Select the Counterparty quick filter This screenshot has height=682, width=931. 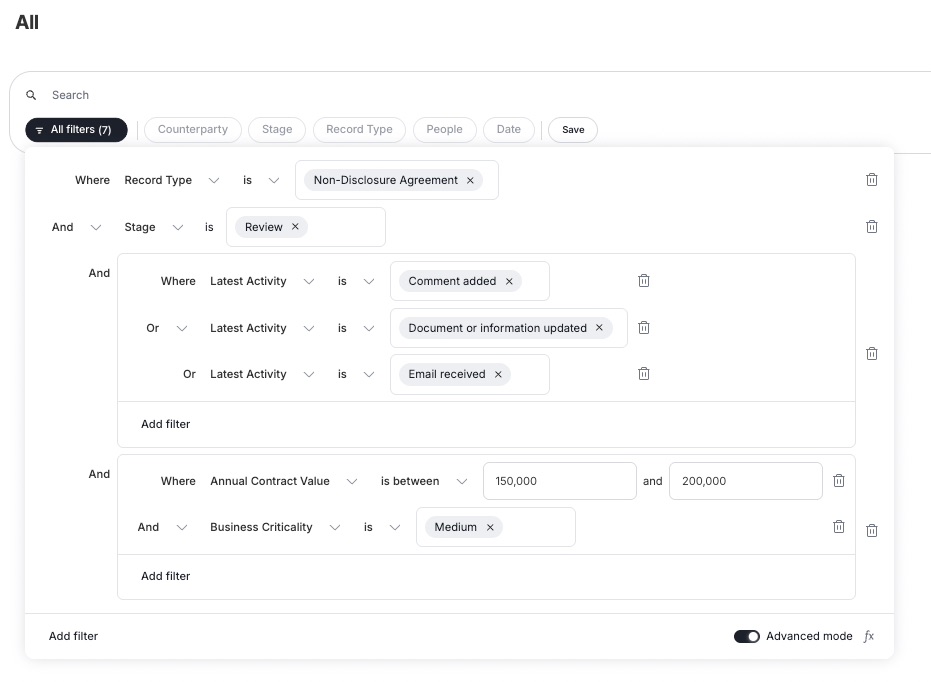193,129
